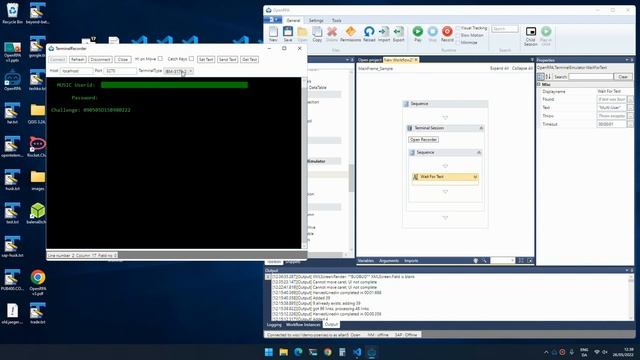This screenshot has width=640, height=360.
Task: Collapse the Terminal Session activity
Action: [x=481, y=128]
